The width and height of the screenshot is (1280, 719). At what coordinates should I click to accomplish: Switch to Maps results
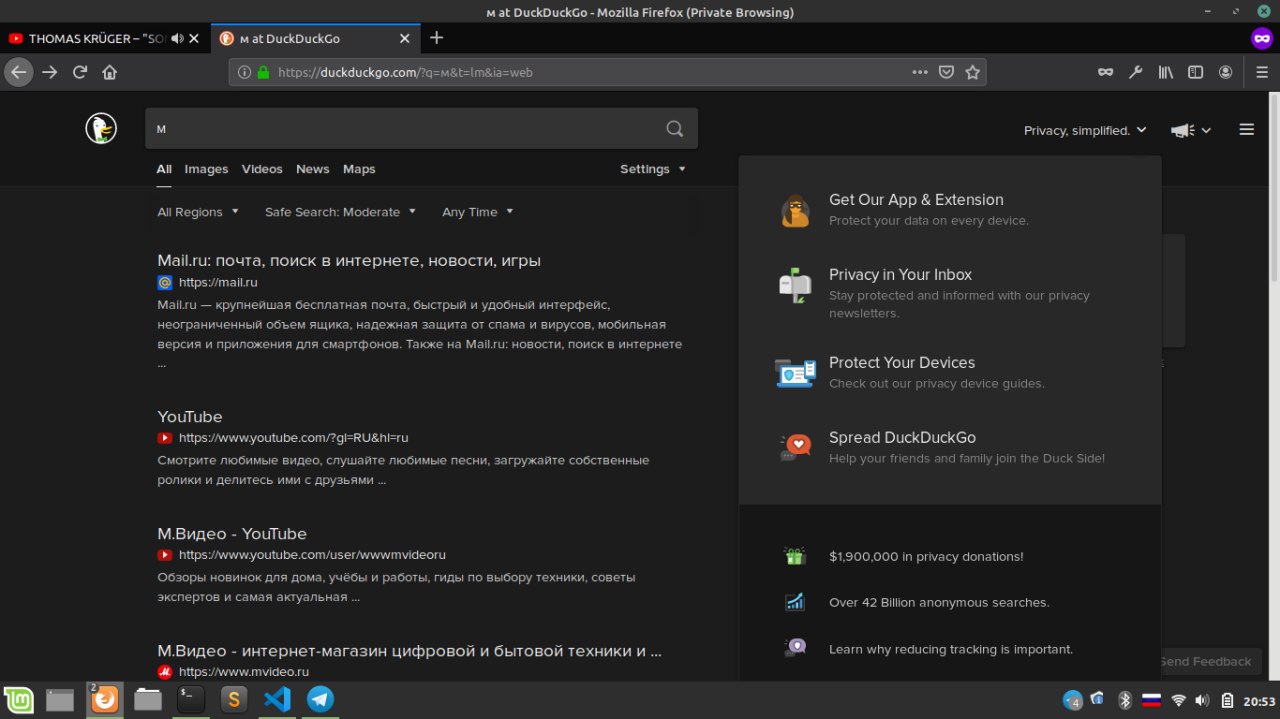359,169
